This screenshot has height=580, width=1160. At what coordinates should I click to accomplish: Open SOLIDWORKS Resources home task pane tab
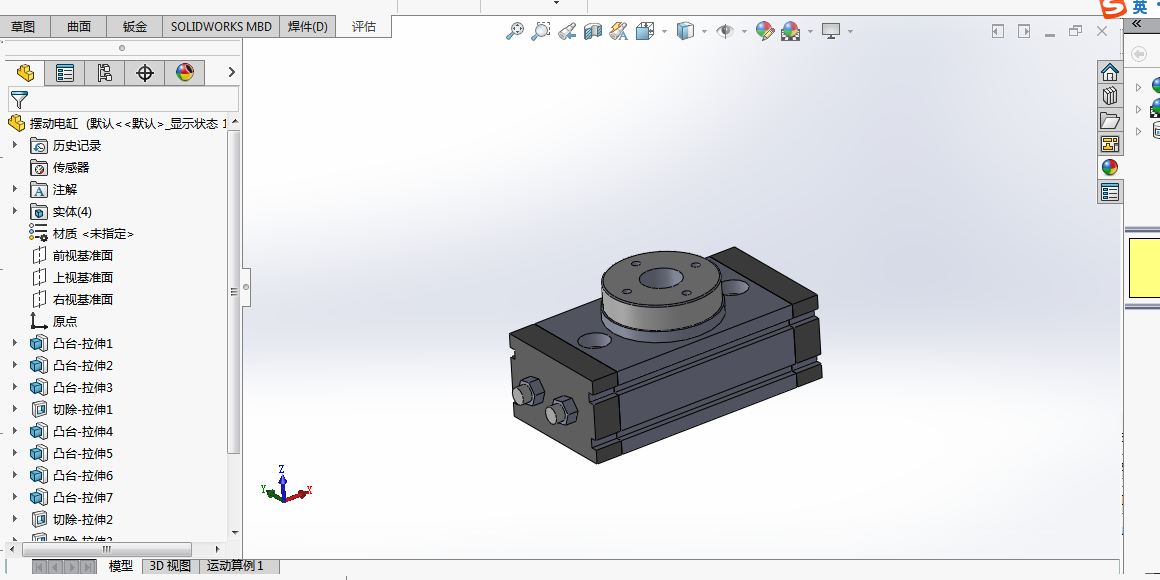[1110, 72]
